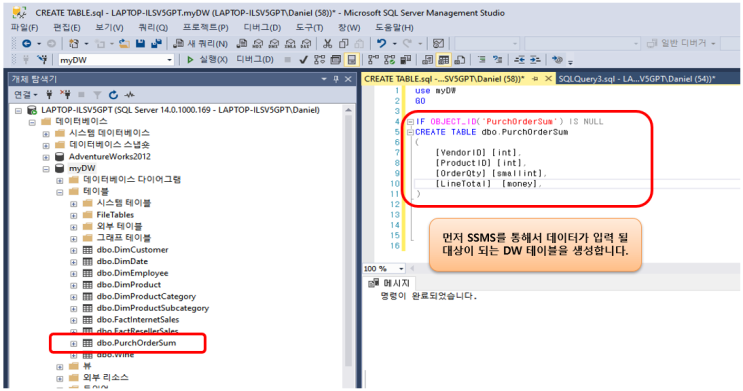743x391 pixels.
Task: Parse the query with the checkmark icon
Action: coord(303,60)
